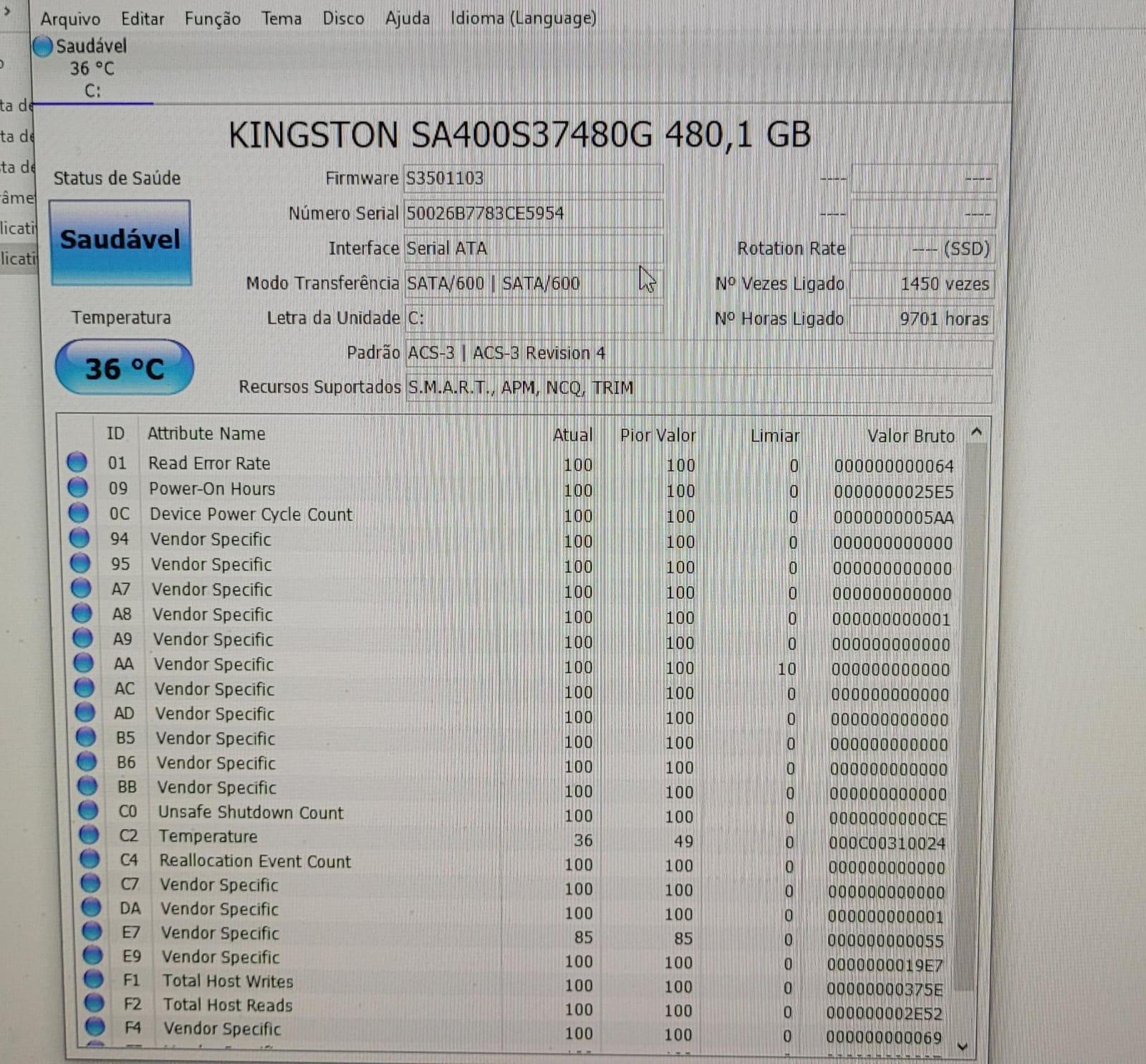The height and width of the screenshot is (1064, 1146).
Task: Click the power-on count field 1450 vezes
Action: pyautogui.click(x=922, y=284)
